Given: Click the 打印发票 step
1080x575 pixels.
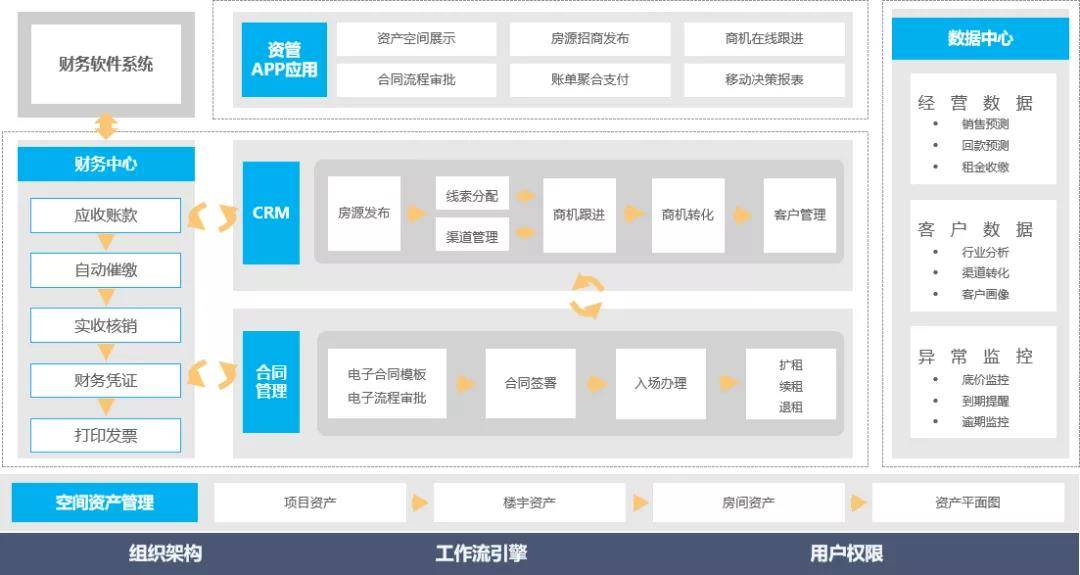Looking at the screenshot, I should point(105,435).
